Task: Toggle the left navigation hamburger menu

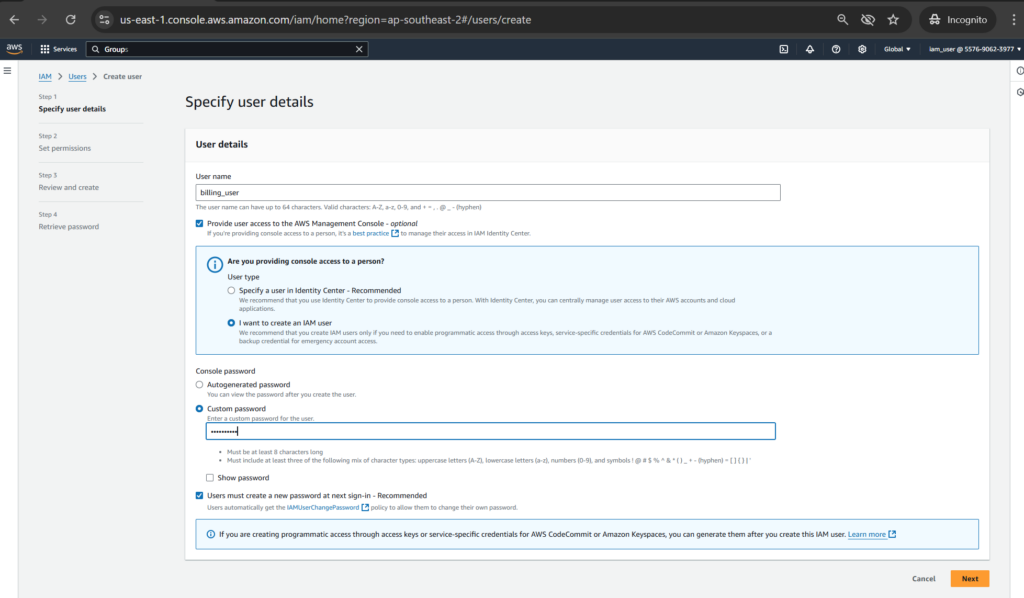Action: pos(7,71)
